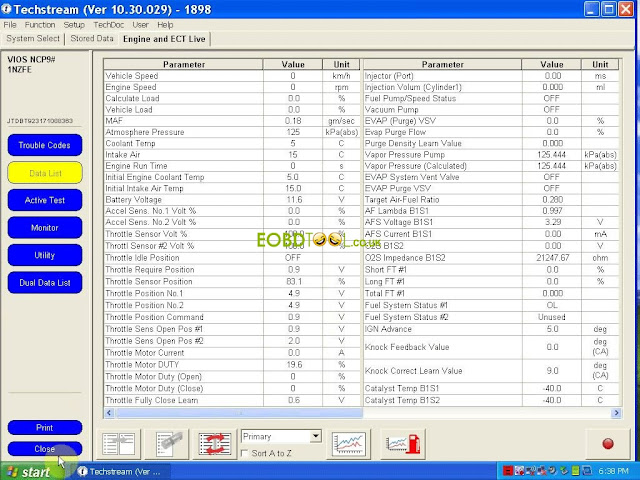Launch the Active Test
Screen dimensions: 640x480
coord(45,200)
